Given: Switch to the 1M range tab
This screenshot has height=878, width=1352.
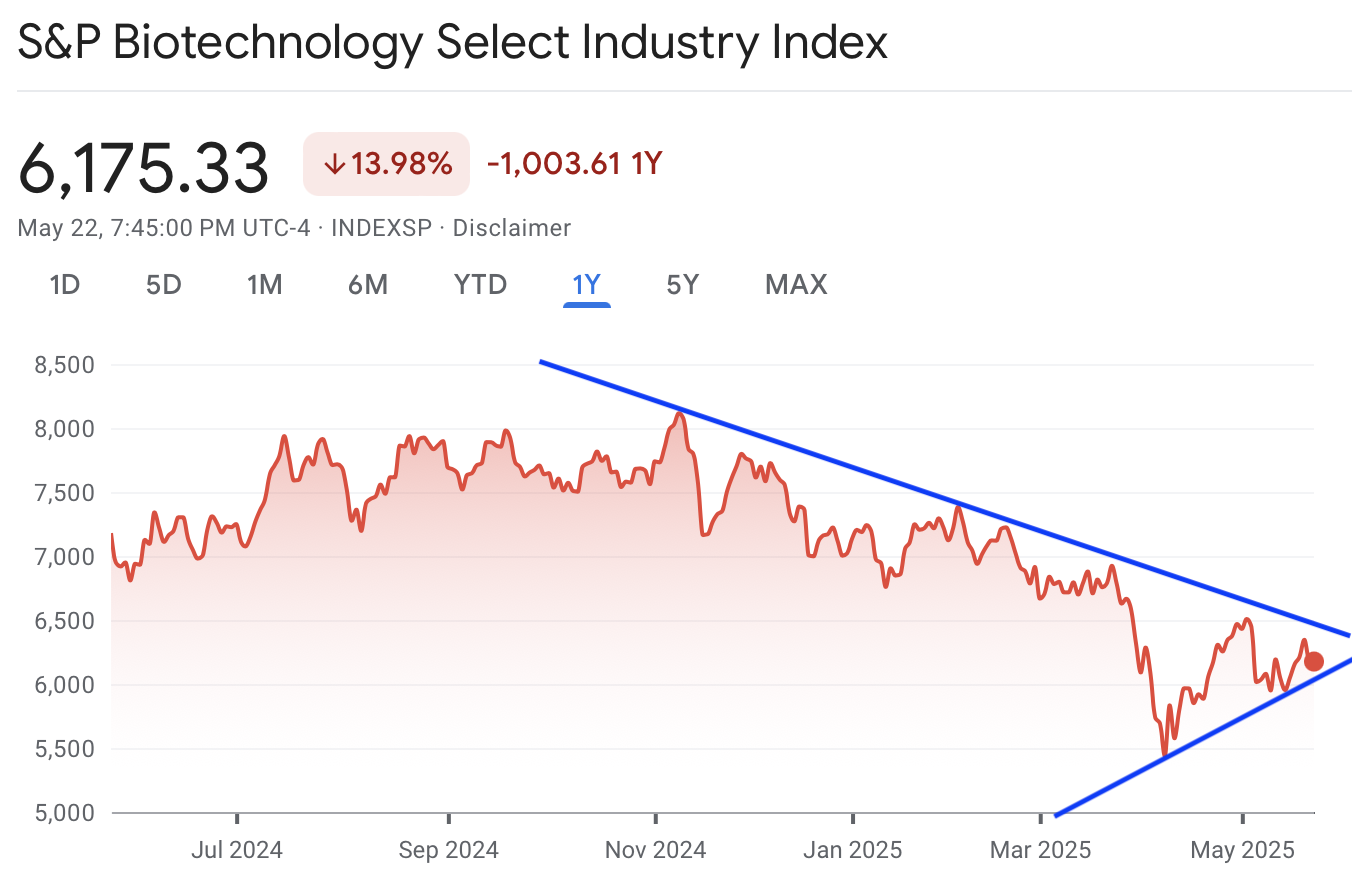Looking at the screenshot, I should coord(265,285).
